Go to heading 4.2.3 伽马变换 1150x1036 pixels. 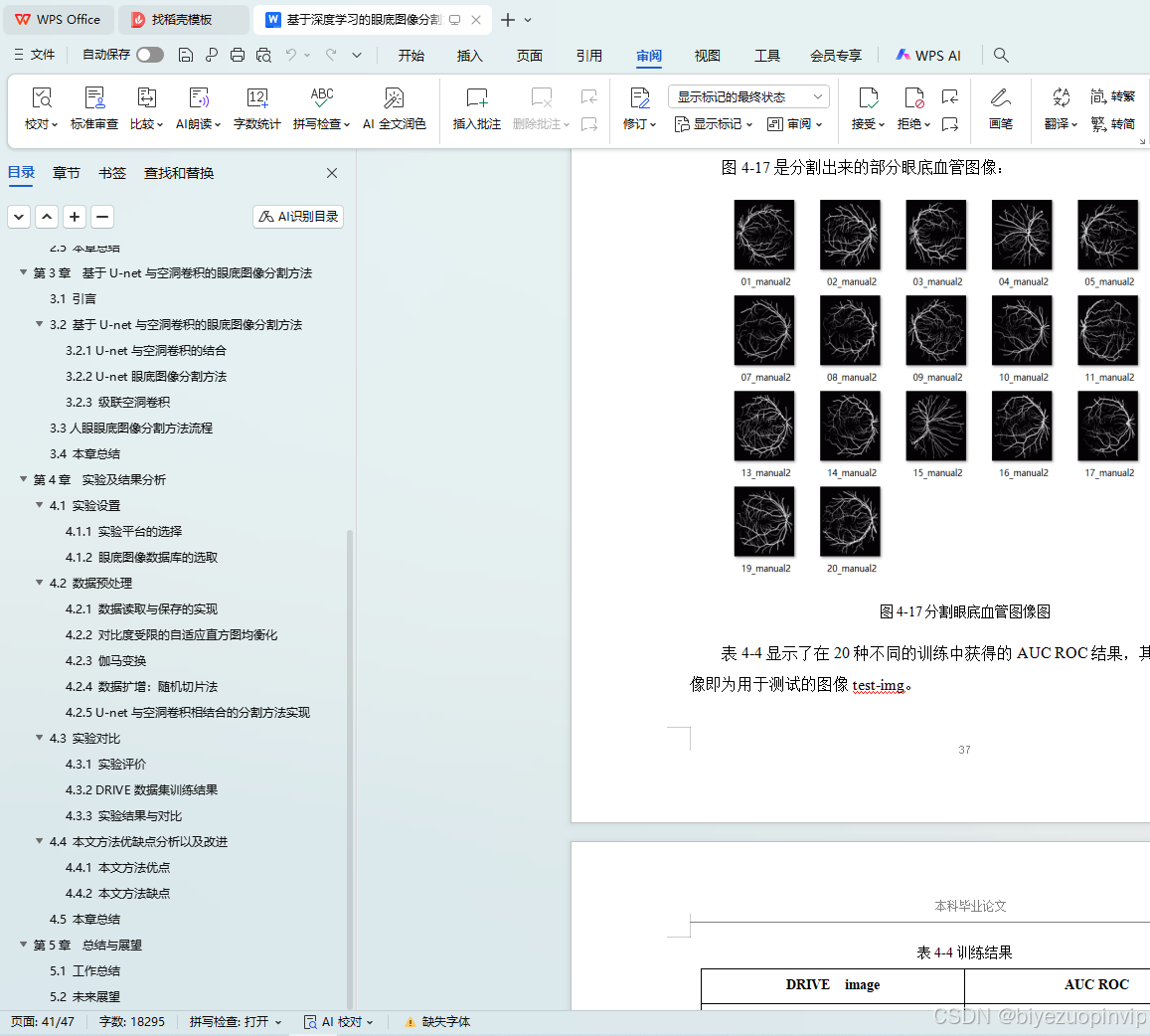click(x=105, y=661)
